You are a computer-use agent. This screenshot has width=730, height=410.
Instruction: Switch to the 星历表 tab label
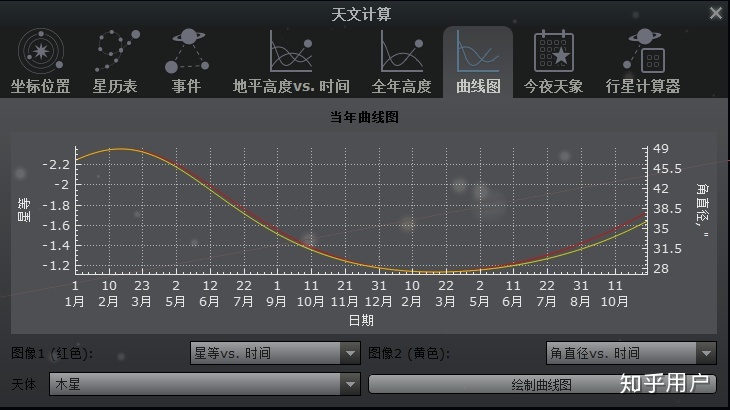click(115, 86)
